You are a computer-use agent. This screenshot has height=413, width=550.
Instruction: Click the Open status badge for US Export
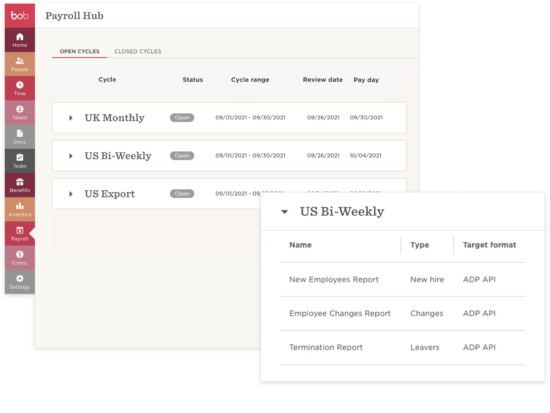(x=182, y=193)
